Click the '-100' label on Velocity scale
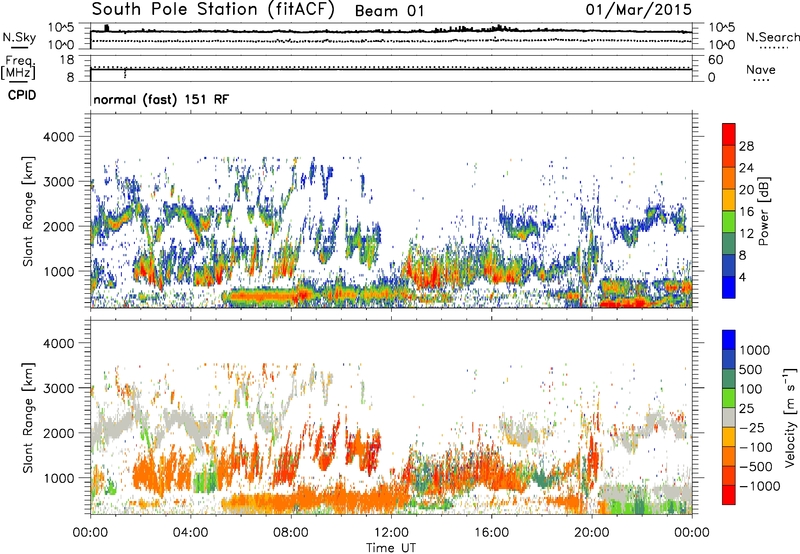The image size is (800, 554). [x=755, y=447]
